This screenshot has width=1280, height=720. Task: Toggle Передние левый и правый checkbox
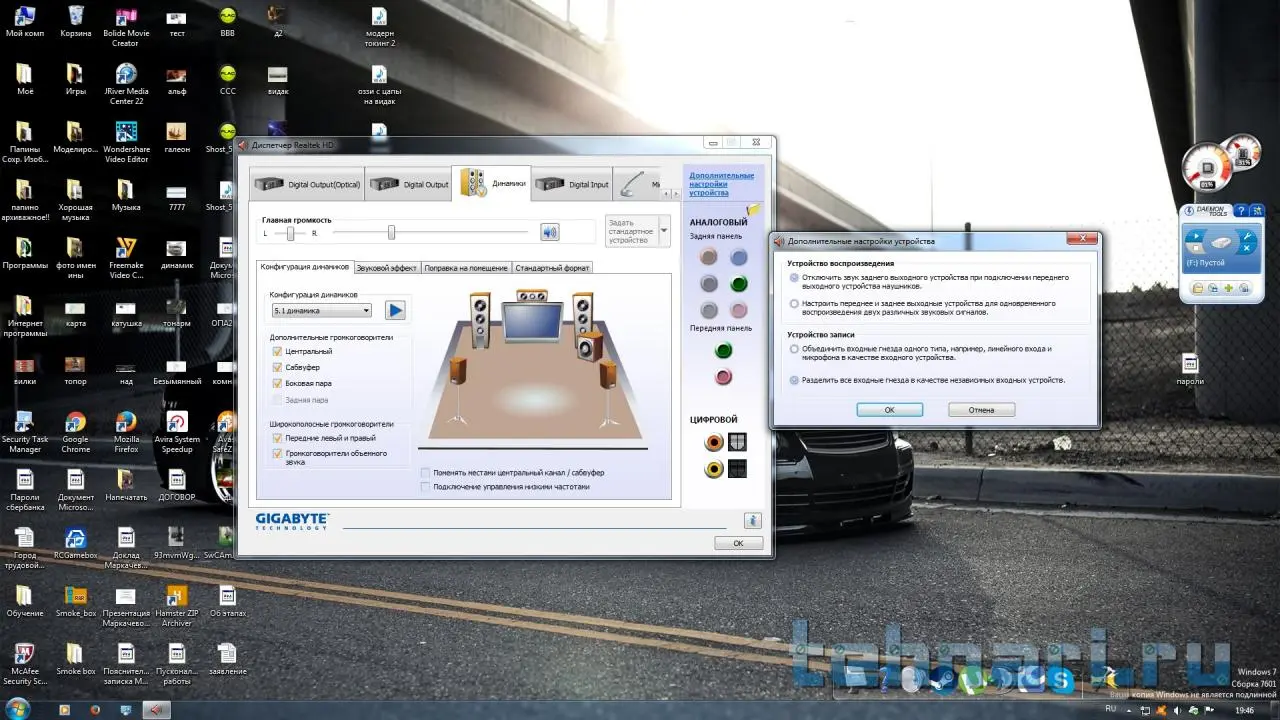coord(278,437)
